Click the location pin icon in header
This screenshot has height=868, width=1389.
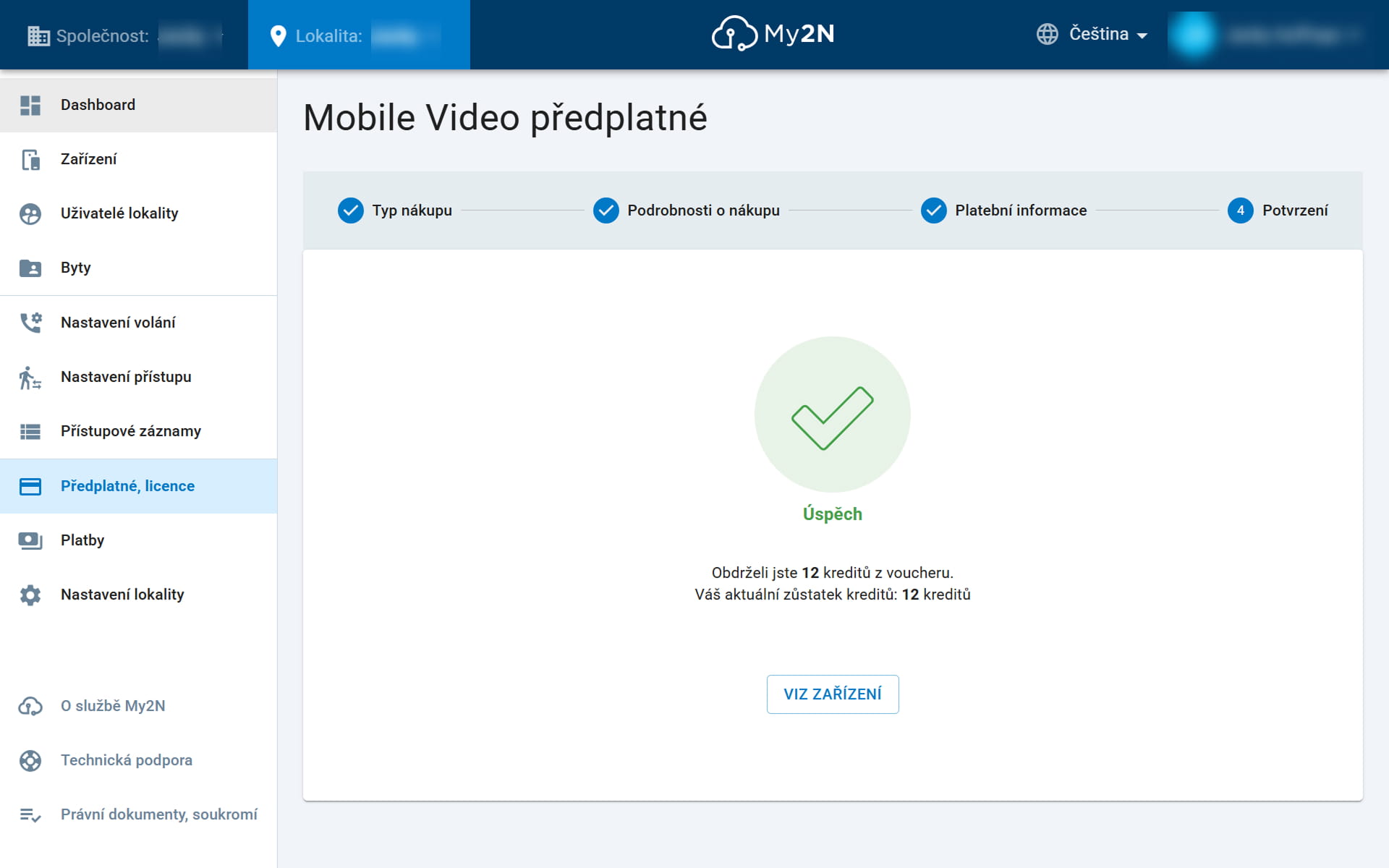coord(278,35)
